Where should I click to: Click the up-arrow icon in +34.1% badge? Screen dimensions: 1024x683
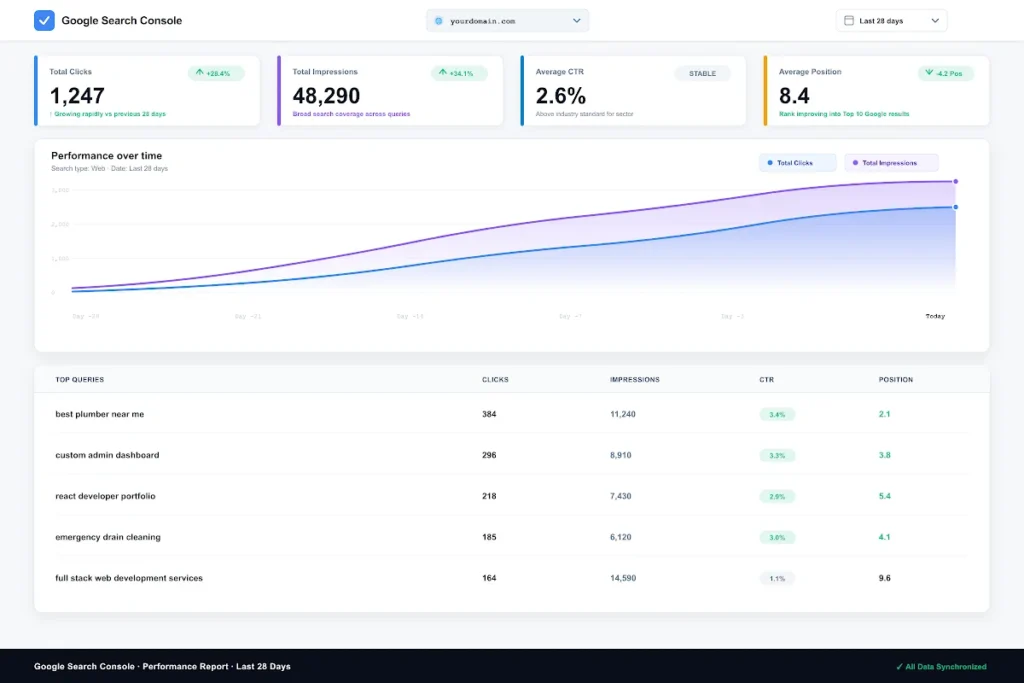click(443, 72)
